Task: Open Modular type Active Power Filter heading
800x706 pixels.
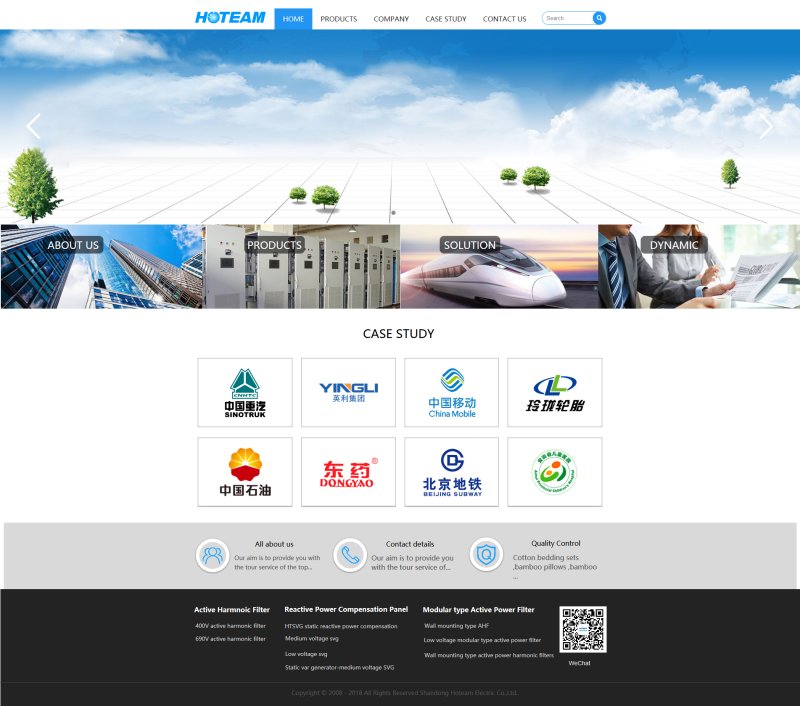Action: click(478, 610)
